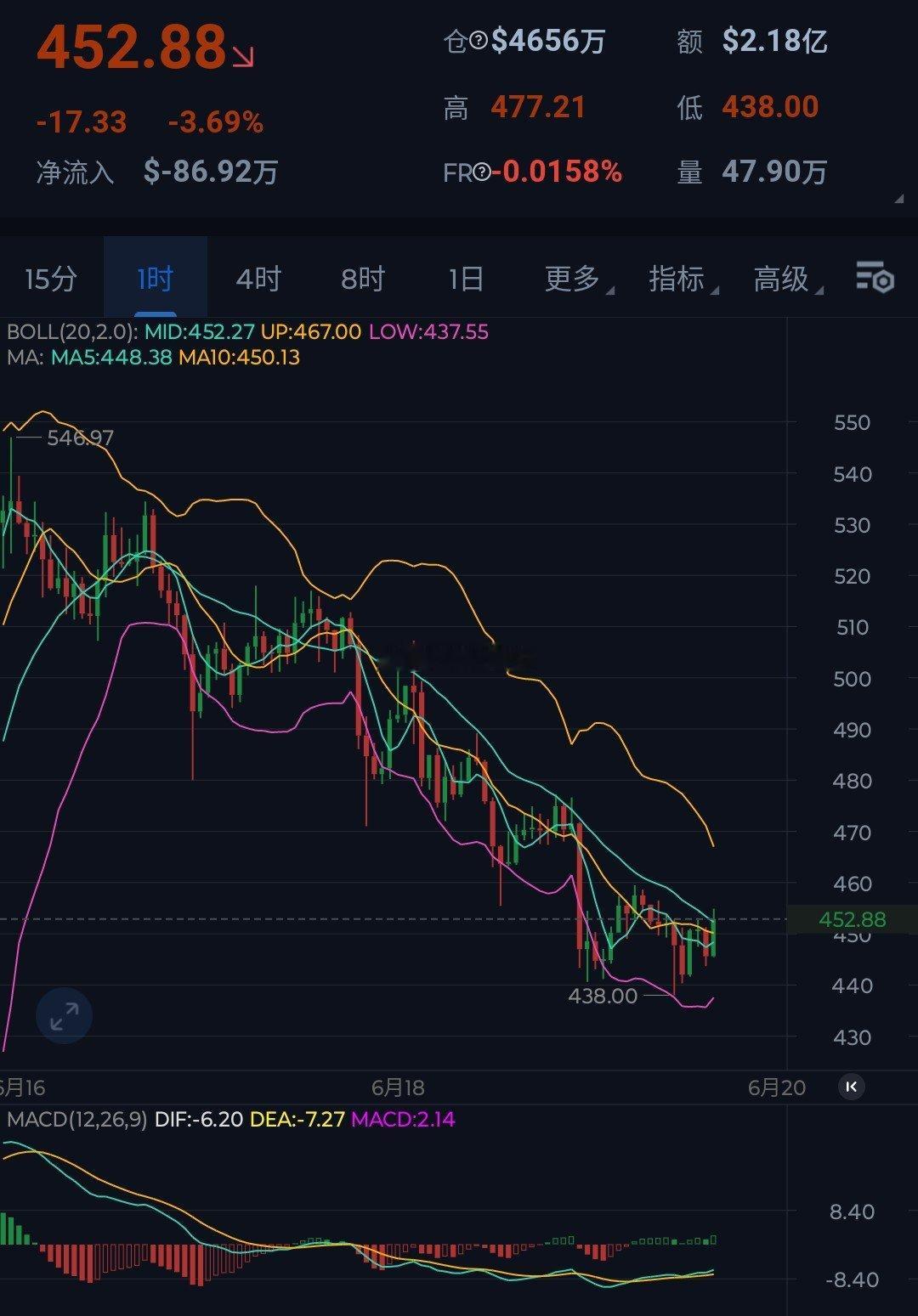Click the 8.40 MACD axis label
Viewport: 918px width, 1316px height.
click(852, 1212)
